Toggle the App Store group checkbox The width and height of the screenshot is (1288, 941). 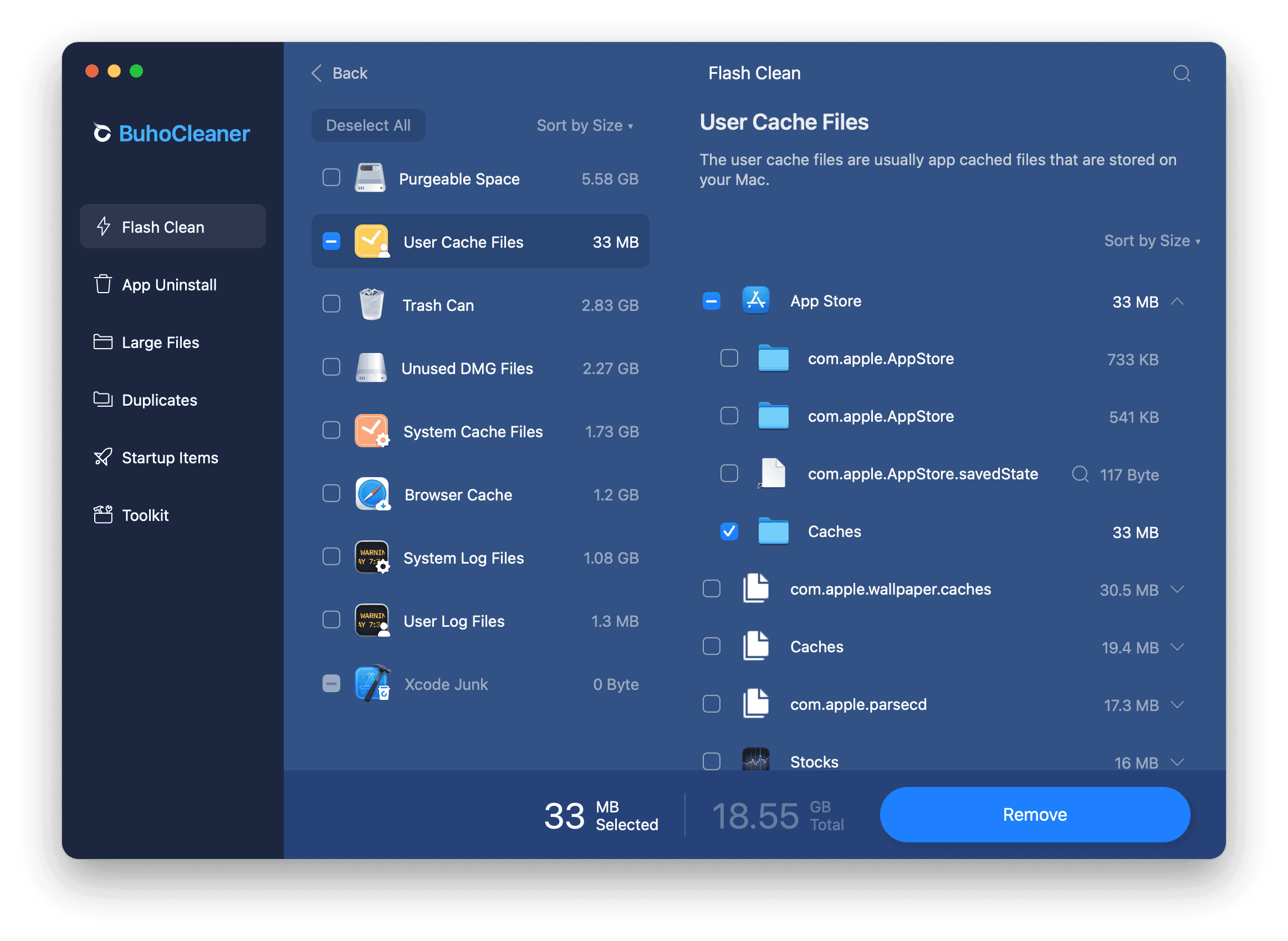click(x=712, y=301)
